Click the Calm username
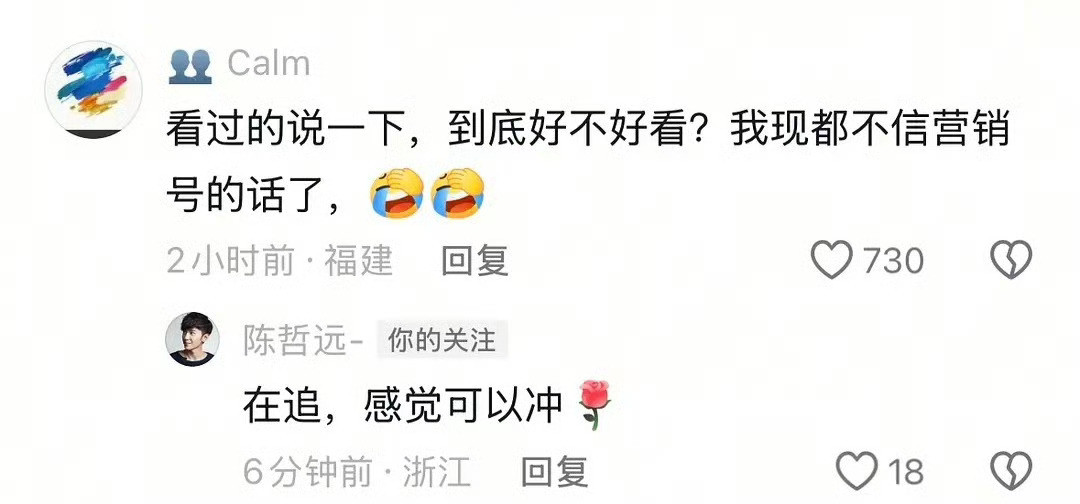1080x504 pixels. pos(269,65)
